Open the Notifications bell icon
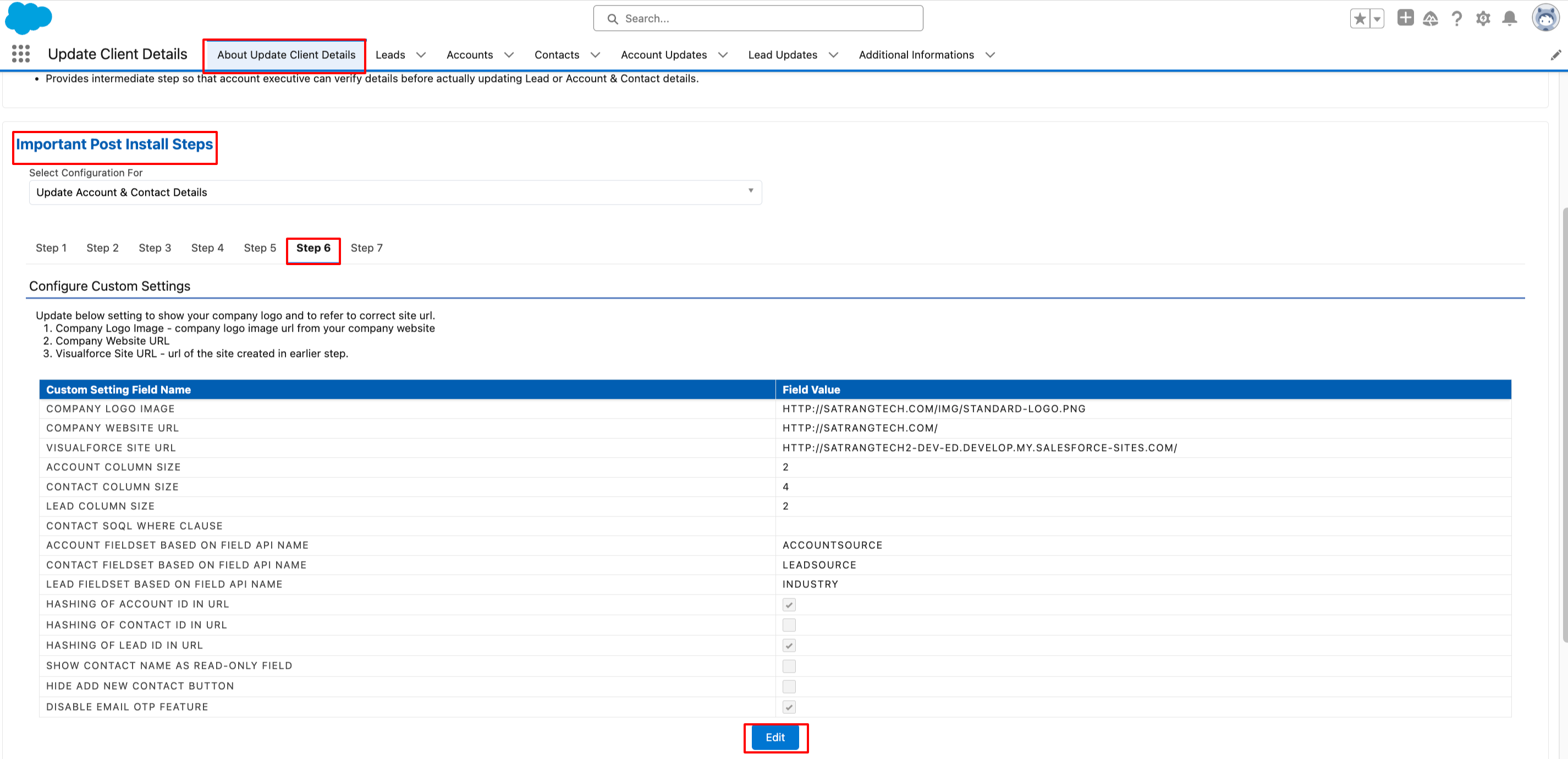 (x=1509, y=19)
